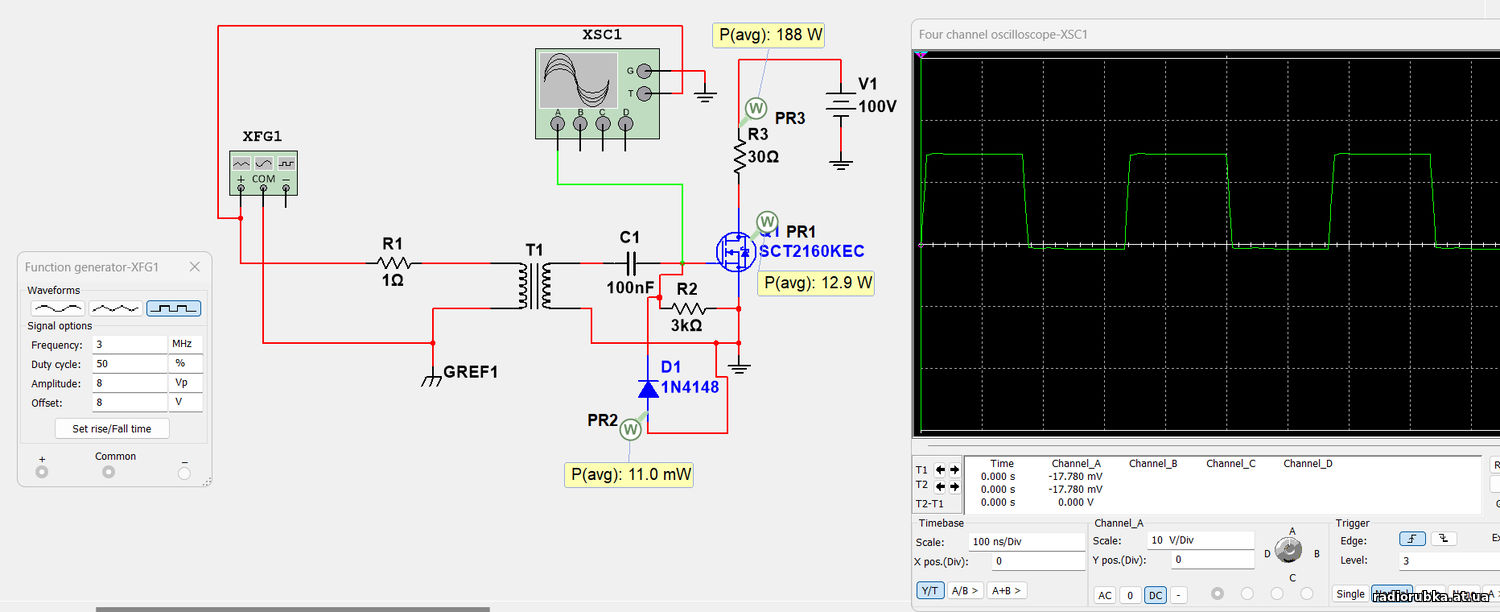This screenshot has height=612, width=1500.
Task: Click the Channel_B column header in readout
Action: (1153, 464)
